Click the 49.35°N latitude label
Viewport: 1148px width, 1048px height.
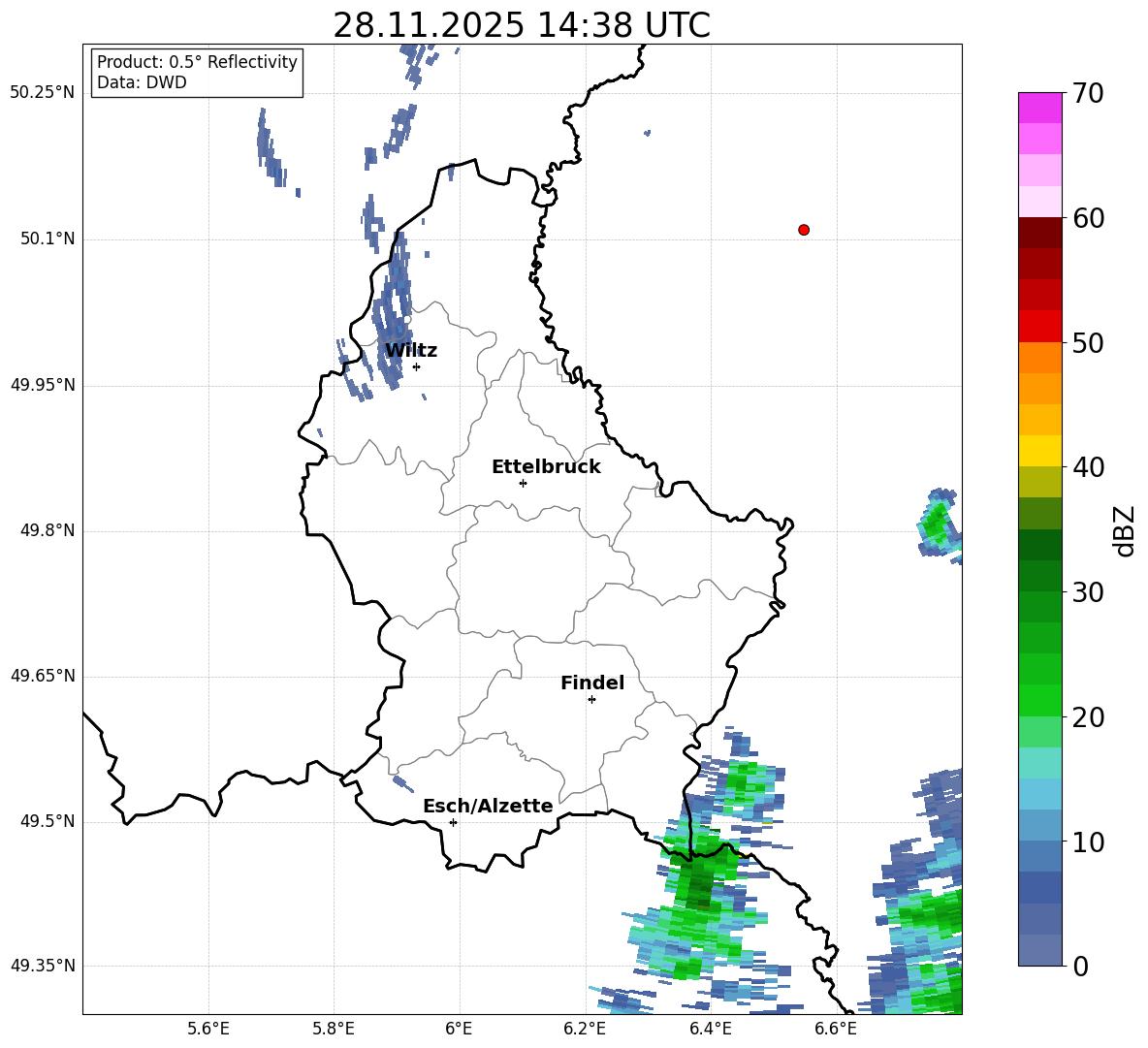click(x=43, y=966)
